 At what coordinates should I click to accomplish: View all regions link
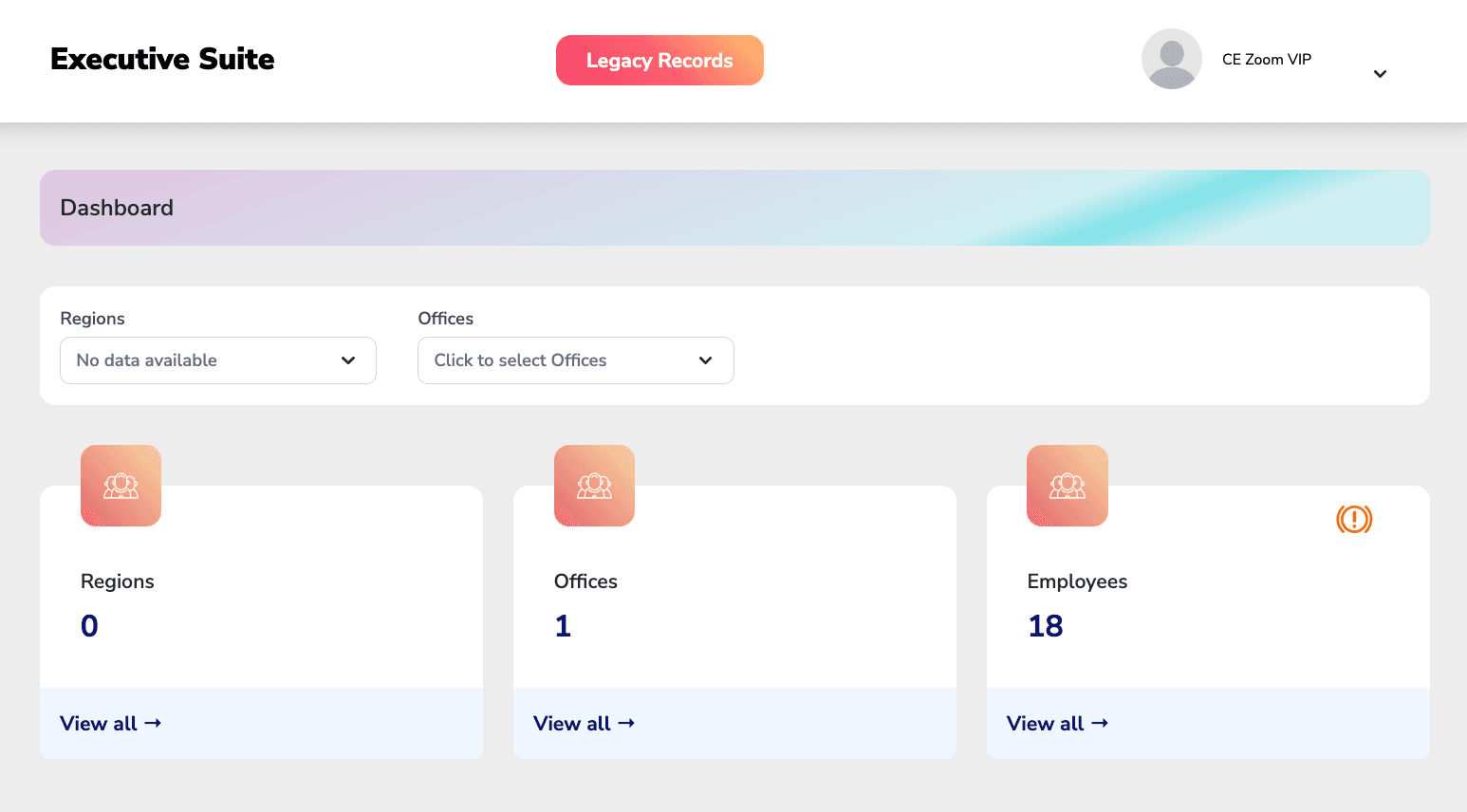click(x=99, y=724)
